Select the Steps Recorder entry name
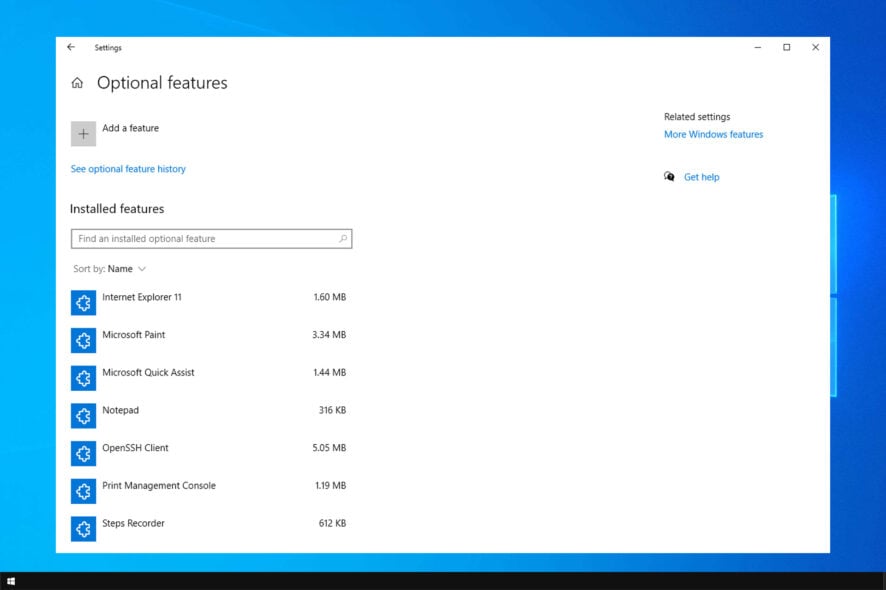 (x=133, y=523)
